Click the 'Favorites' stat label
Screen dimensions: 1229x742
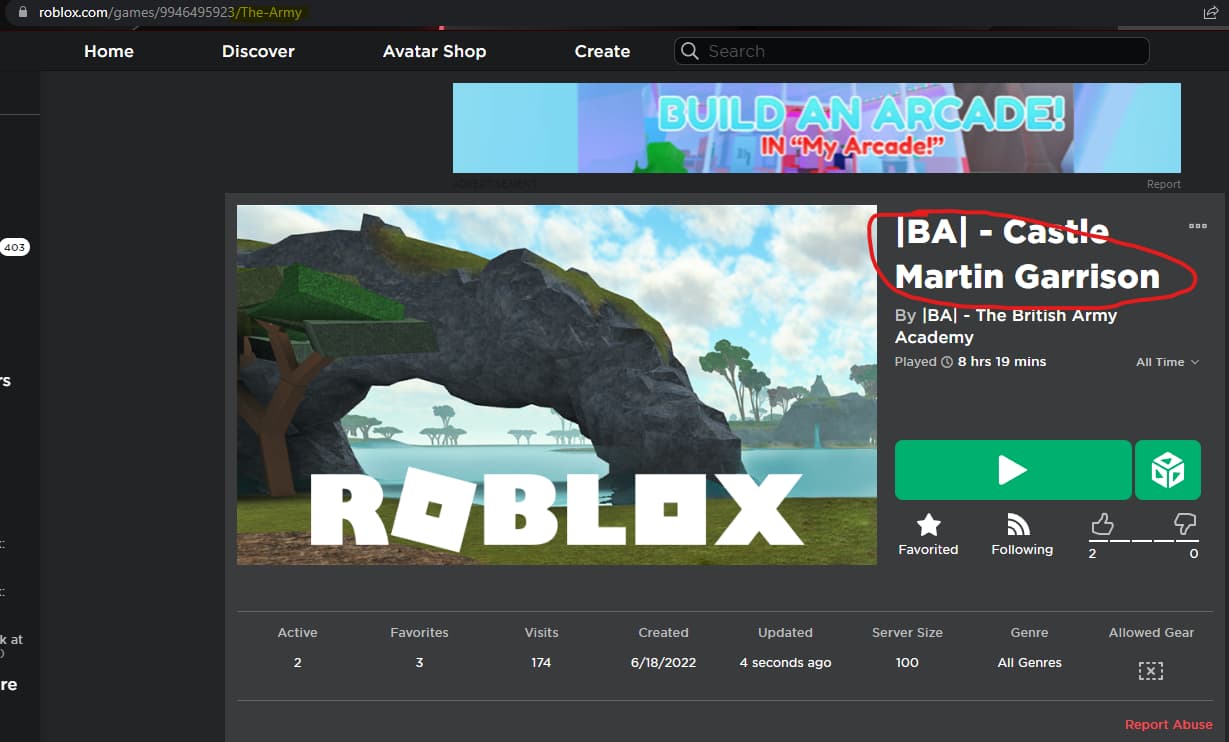(419, 633)
